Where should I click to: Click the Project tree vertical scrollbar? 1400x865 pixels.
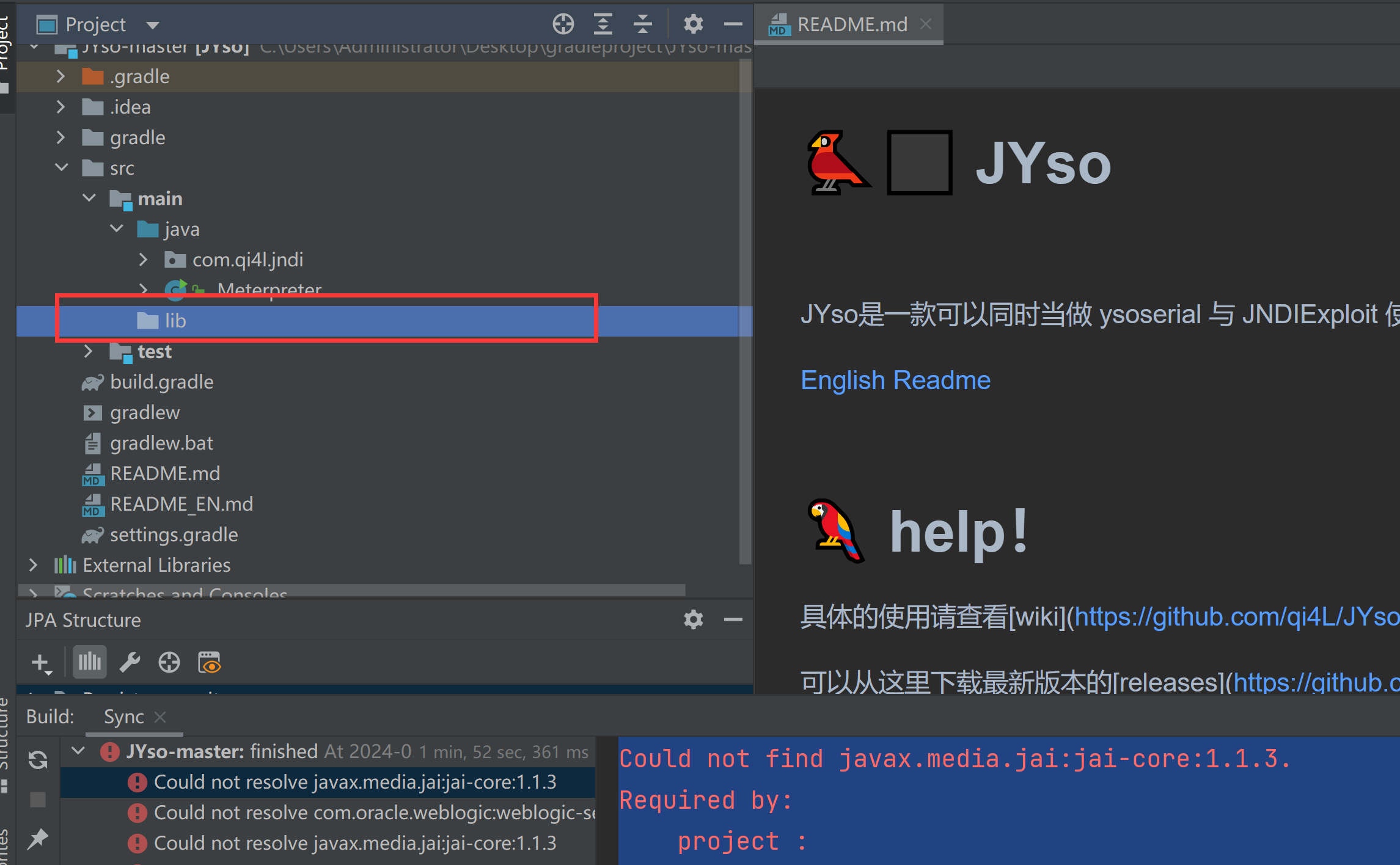click(x=745, y=312)
